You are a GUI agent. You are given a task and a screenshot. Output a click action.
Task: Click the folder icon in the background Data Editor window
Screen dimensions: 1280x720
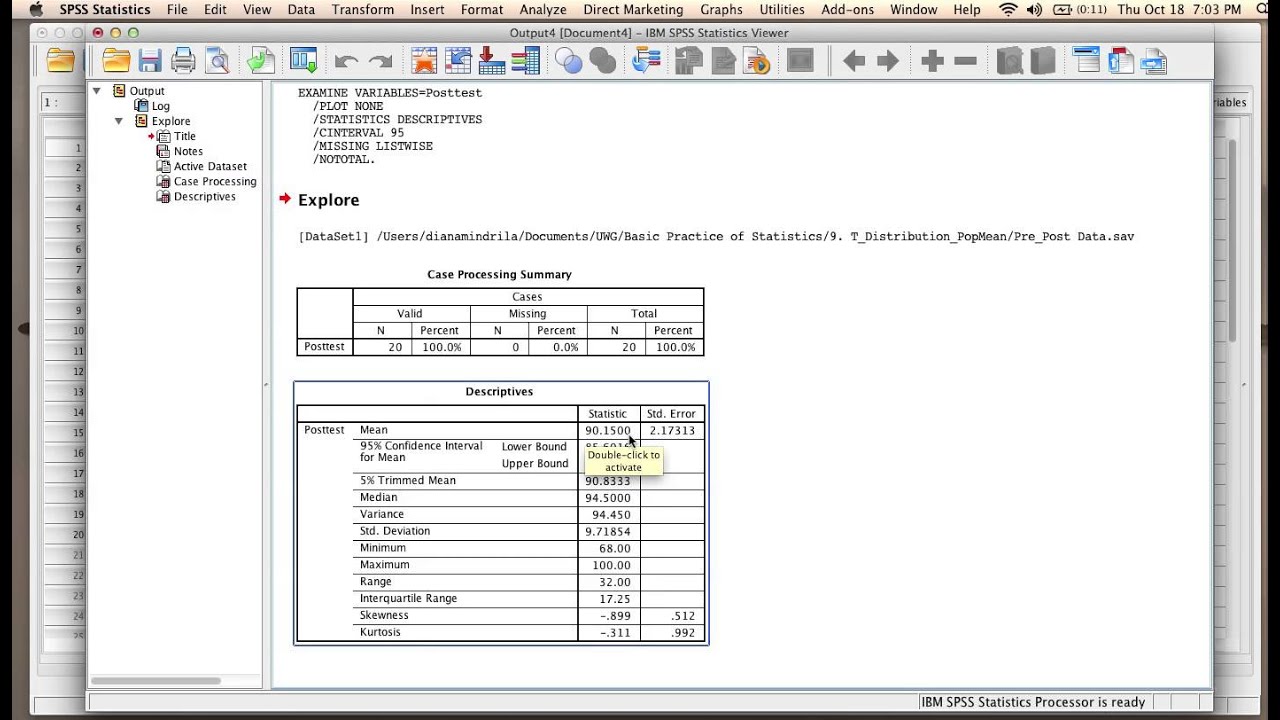(x=60, y=61)
